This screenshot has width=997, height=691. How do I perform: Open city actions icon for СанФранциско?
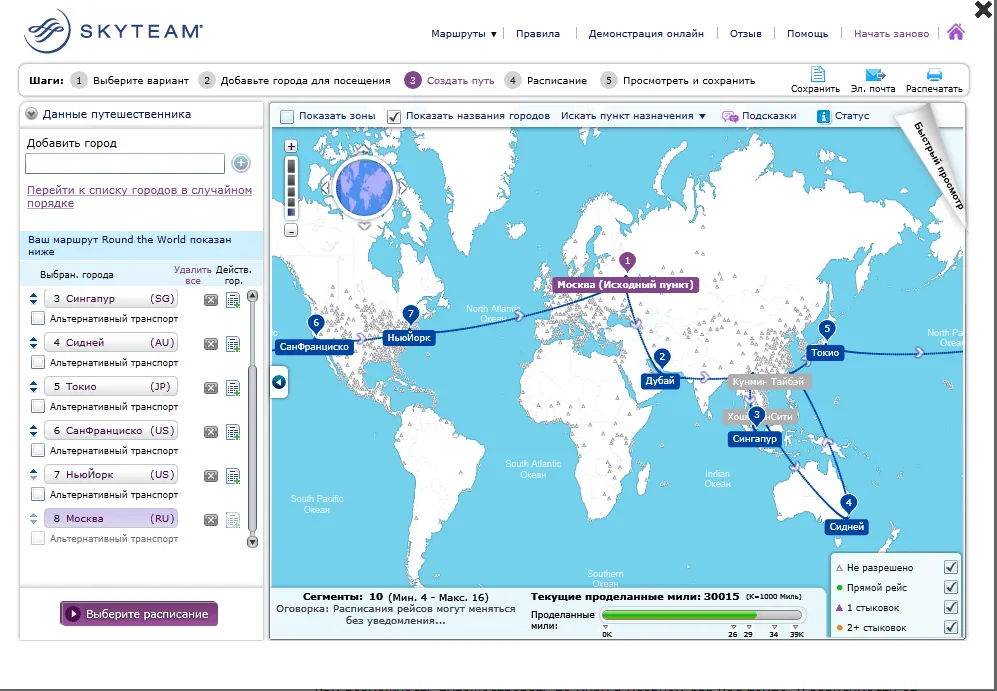[233, 432]
